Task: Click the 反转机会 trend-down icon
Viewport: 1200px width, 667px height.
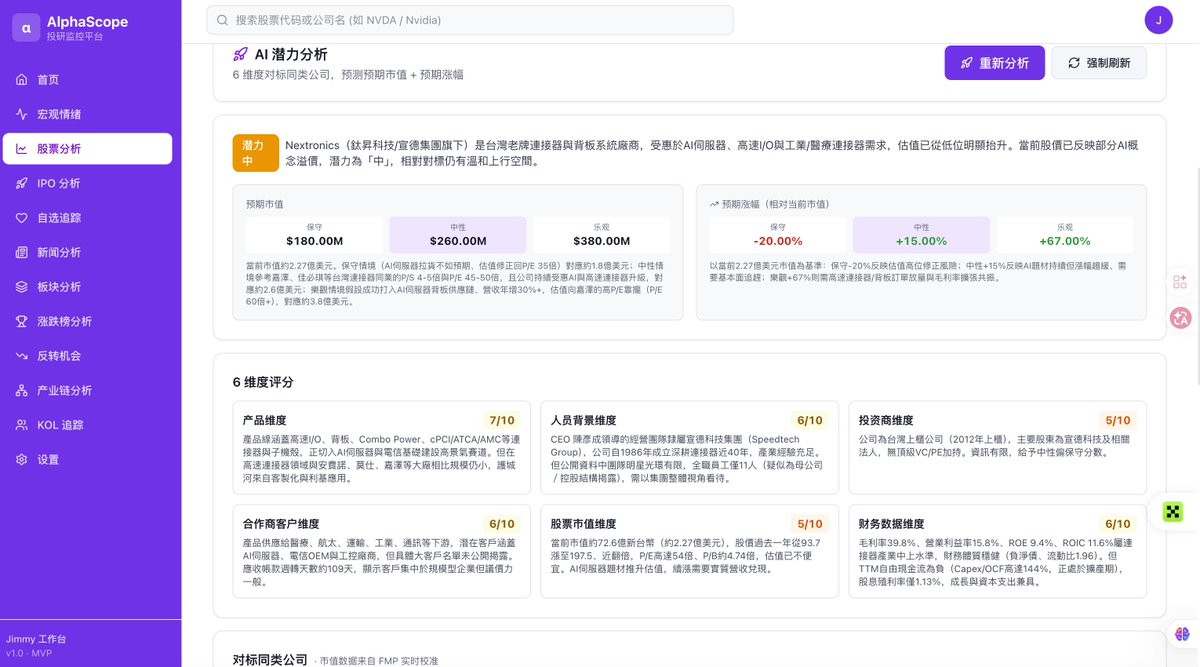Action: click(x=21, y=356)
